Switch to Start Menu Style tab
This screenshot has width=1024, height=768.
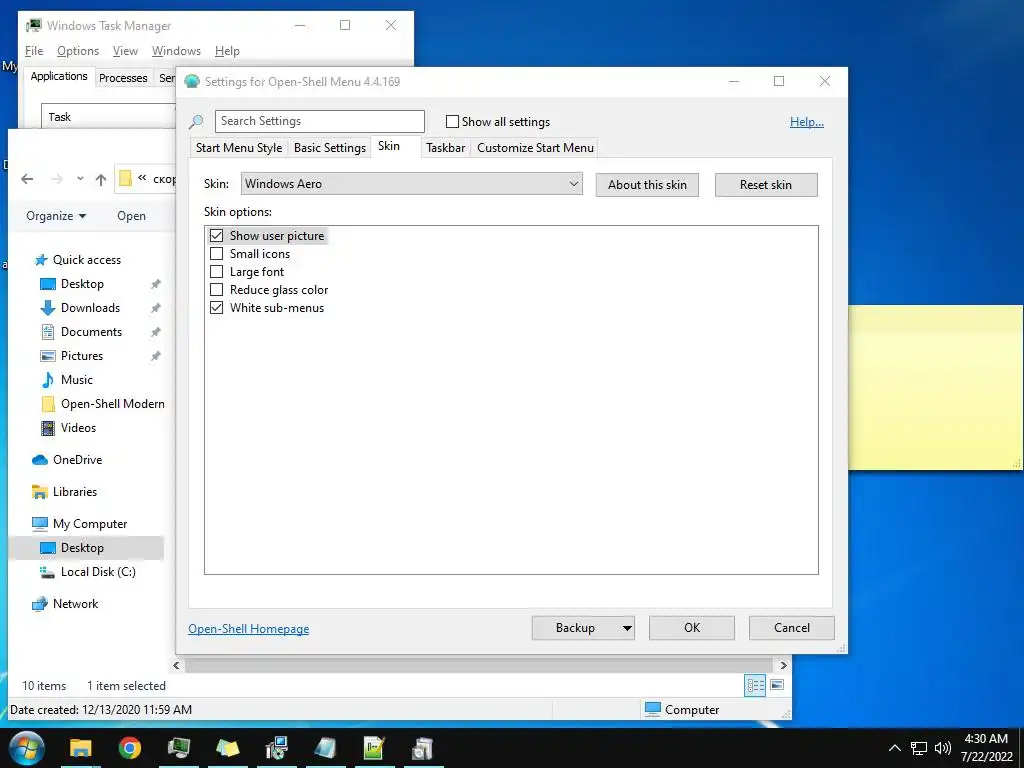(x=239, y=148)
